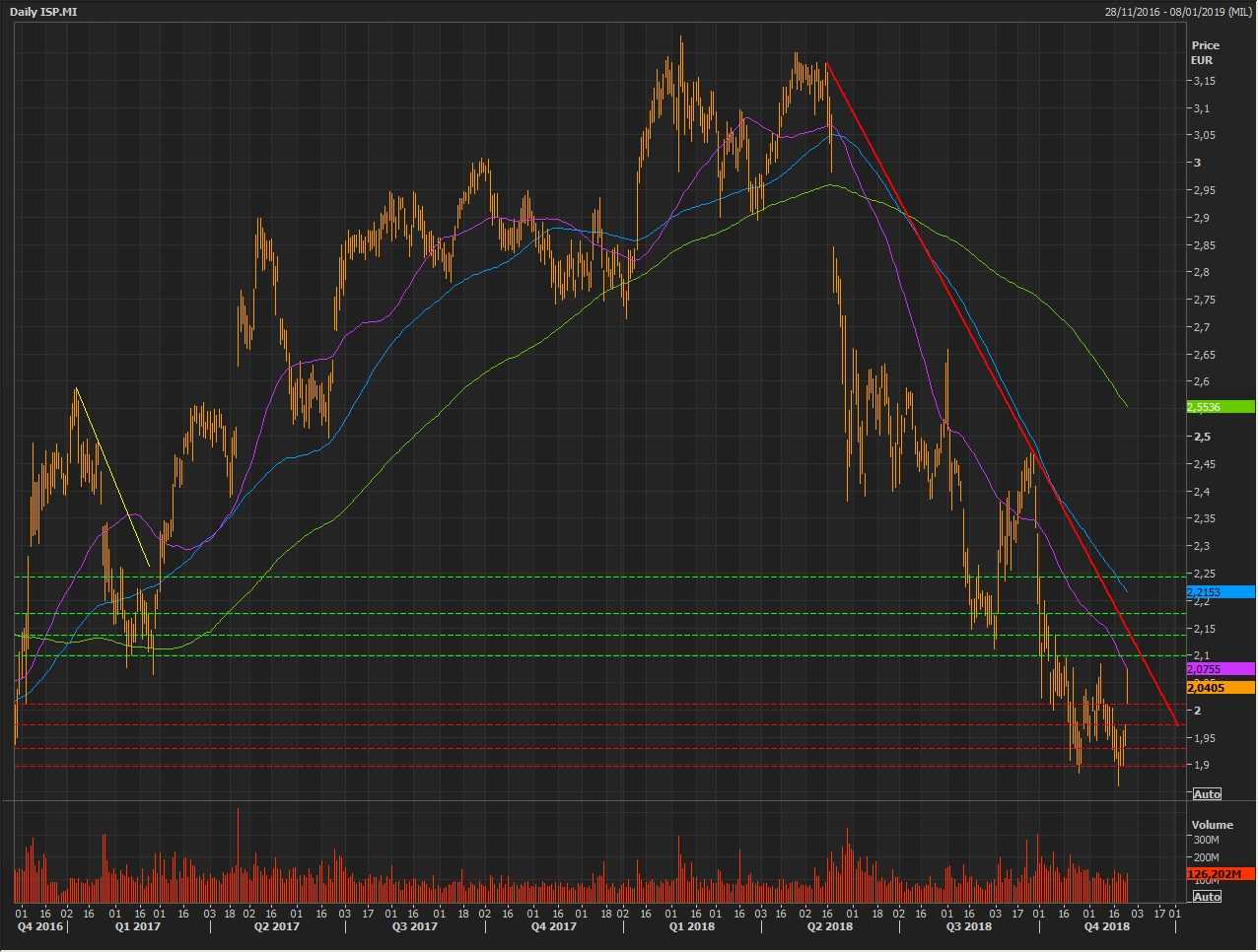
Task: Toggle Auto scaling on the price axis
Action: (x=1207, y=794)
